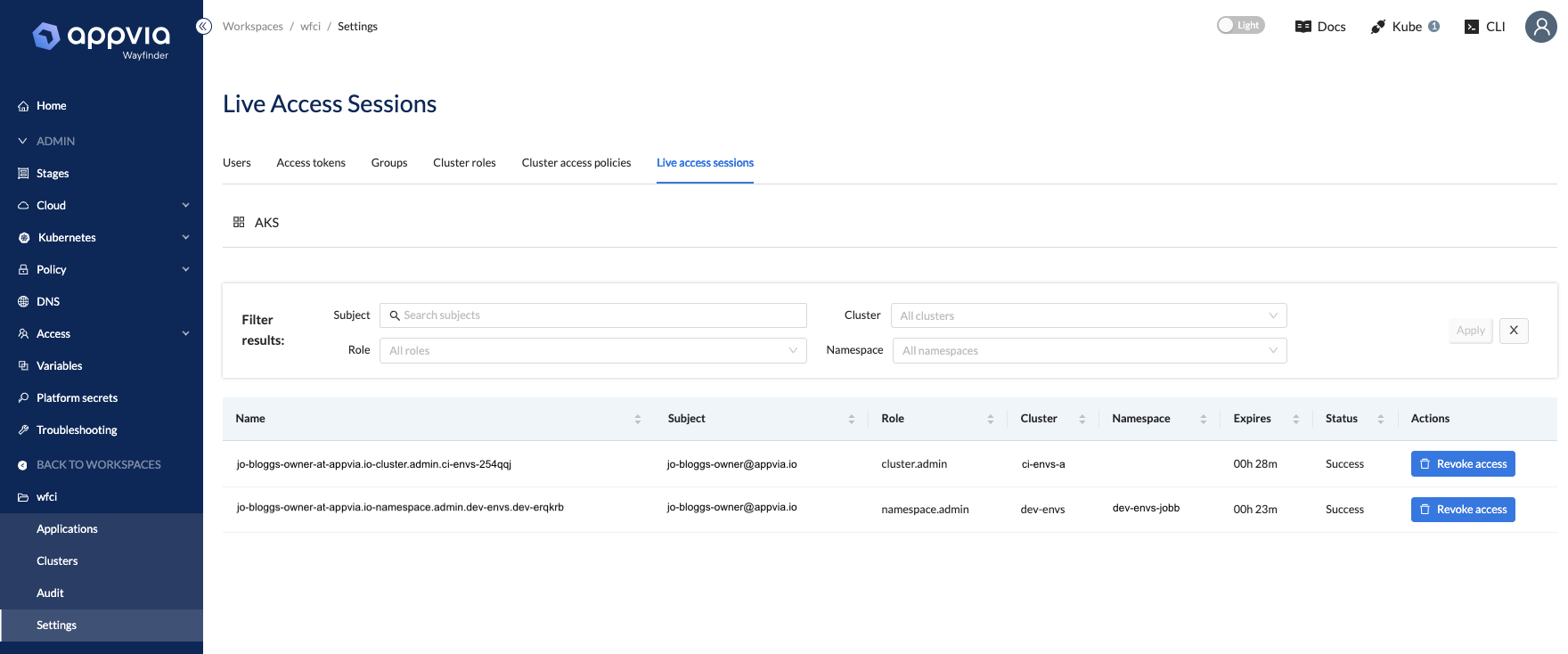The width and height of the screenshot is (1568, 654).
Task: Sort the table by Subject column
Action: click(852, 419)
